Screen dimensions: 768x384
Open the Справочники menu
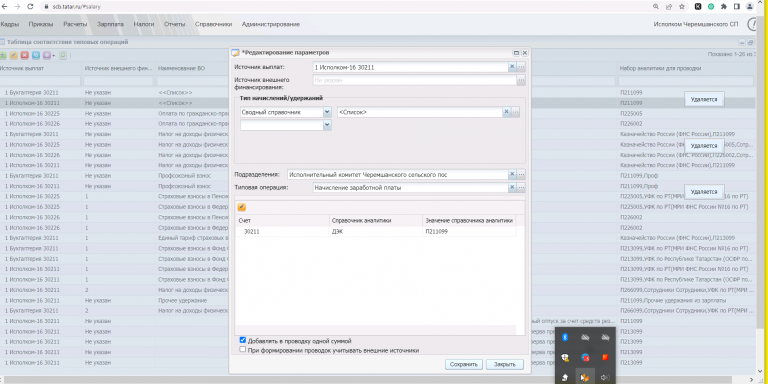pyautogui.click(x=213, y=24)
